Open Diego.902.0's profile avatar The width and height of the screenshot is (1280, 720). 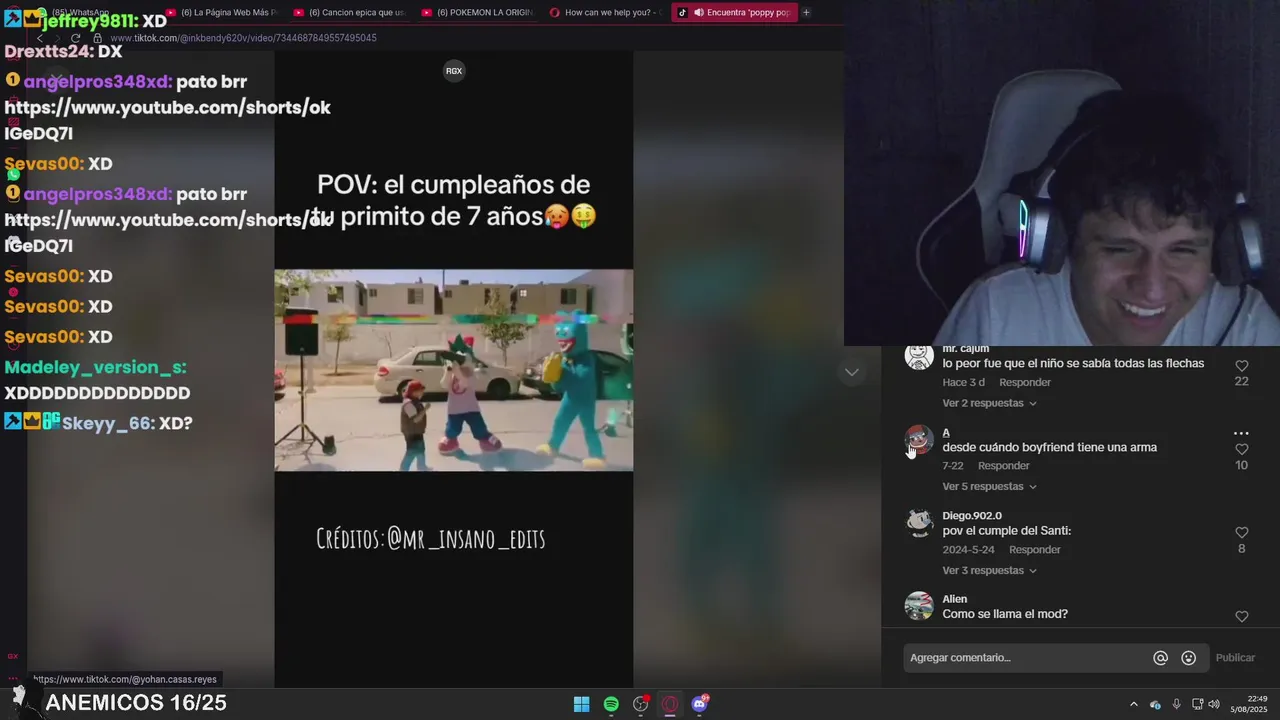click(x=919, y=522)
